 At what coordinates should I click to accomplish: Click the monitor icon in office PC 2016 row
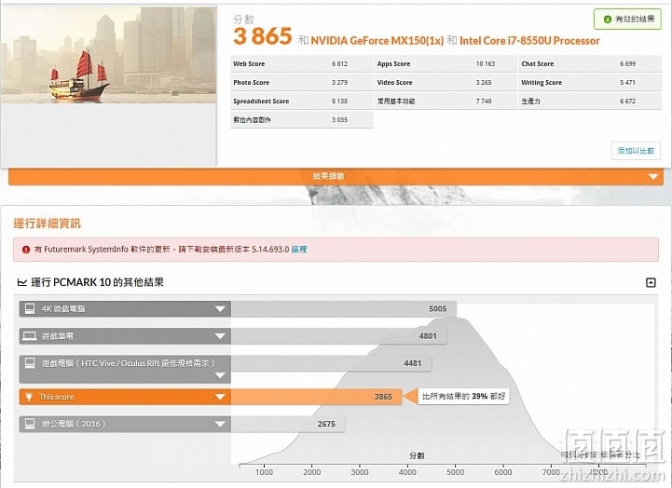(30, 424)
